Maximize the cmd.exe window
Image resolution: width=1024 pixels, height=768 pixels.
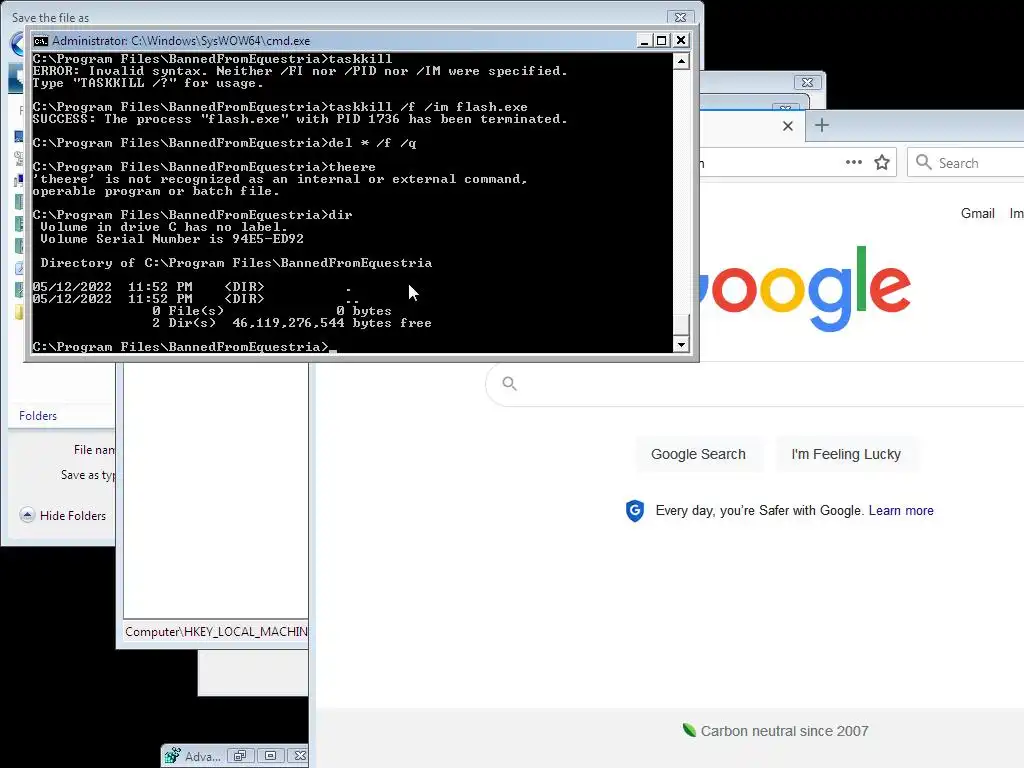[662, 40]
